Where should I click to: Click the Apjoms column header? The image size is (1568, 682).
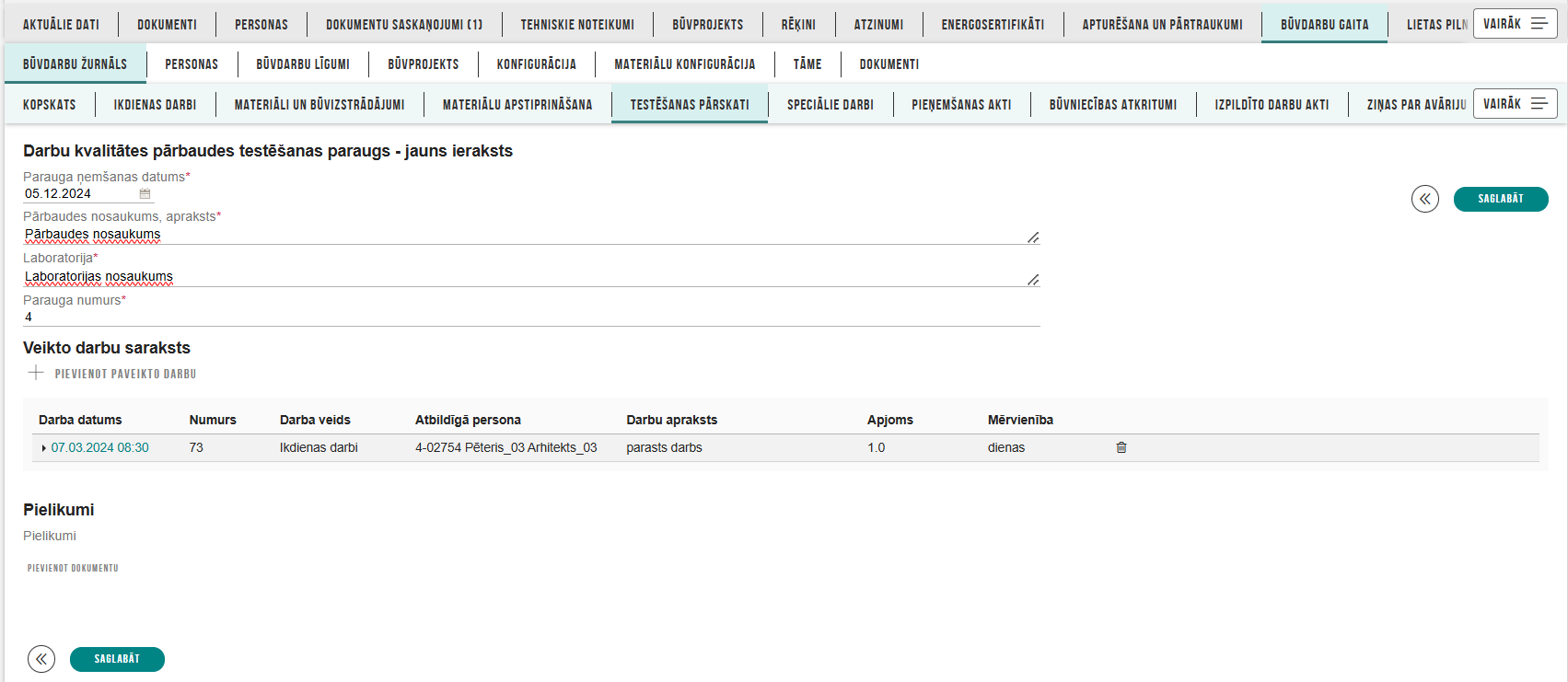(x=890, y=420)
